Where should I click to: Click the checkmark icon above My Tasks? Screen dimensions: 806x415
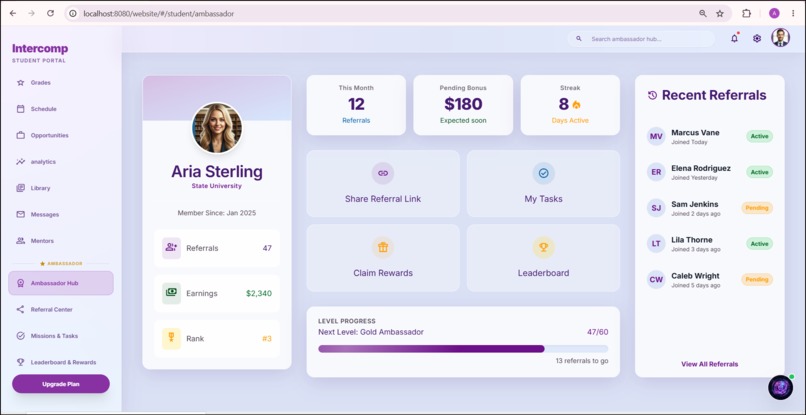(543, 173)
